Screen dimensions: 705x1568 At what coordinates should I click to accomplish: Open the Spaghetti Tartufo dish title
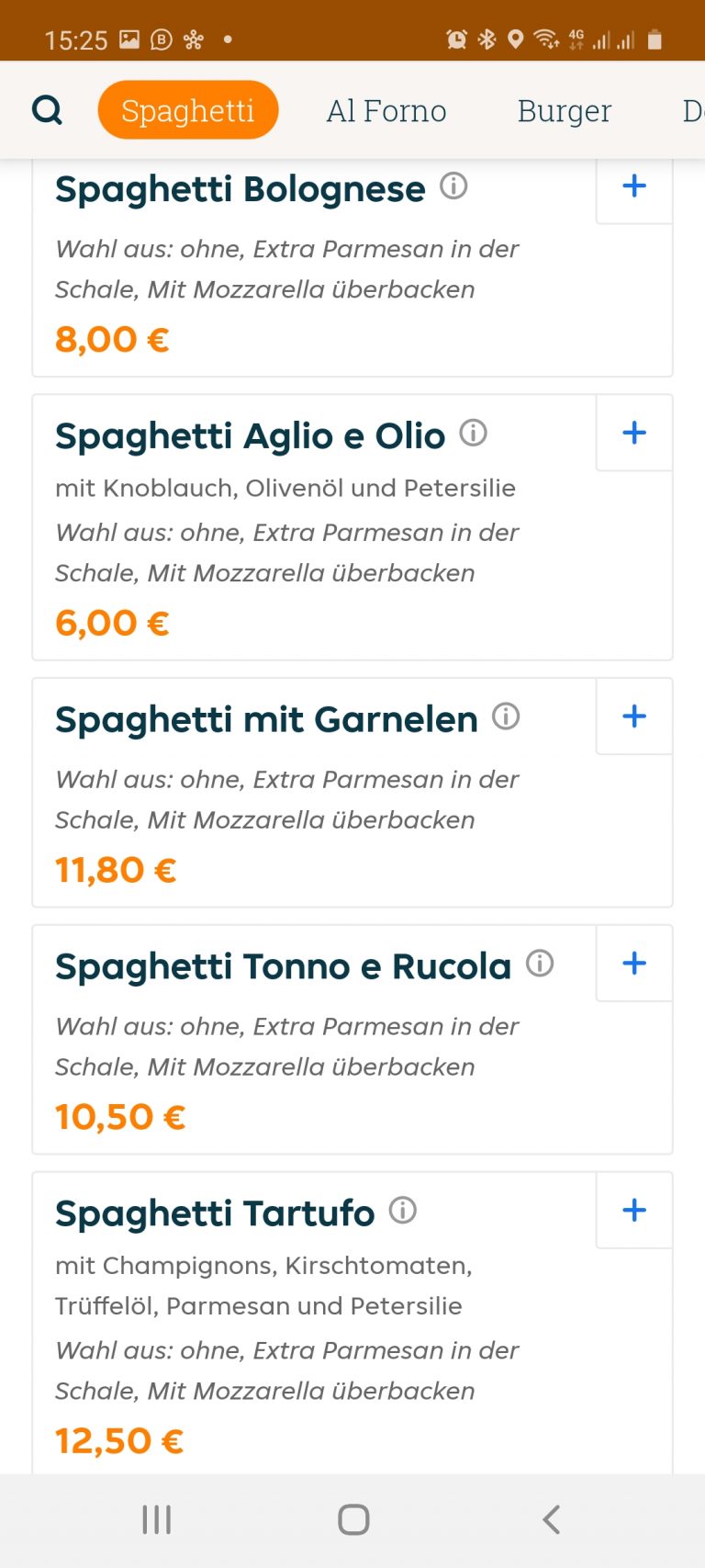(x=215, y=1213)
